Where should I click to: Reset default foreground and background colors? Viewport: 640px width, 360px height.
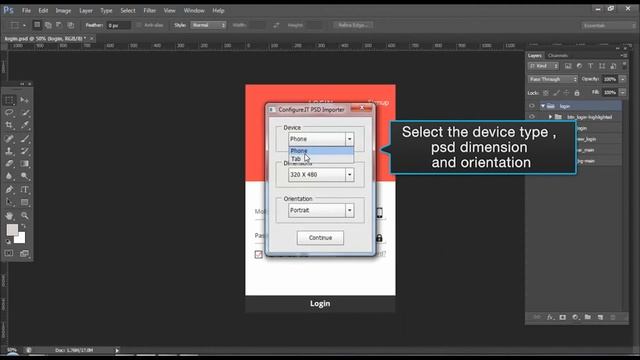[8, 242]
